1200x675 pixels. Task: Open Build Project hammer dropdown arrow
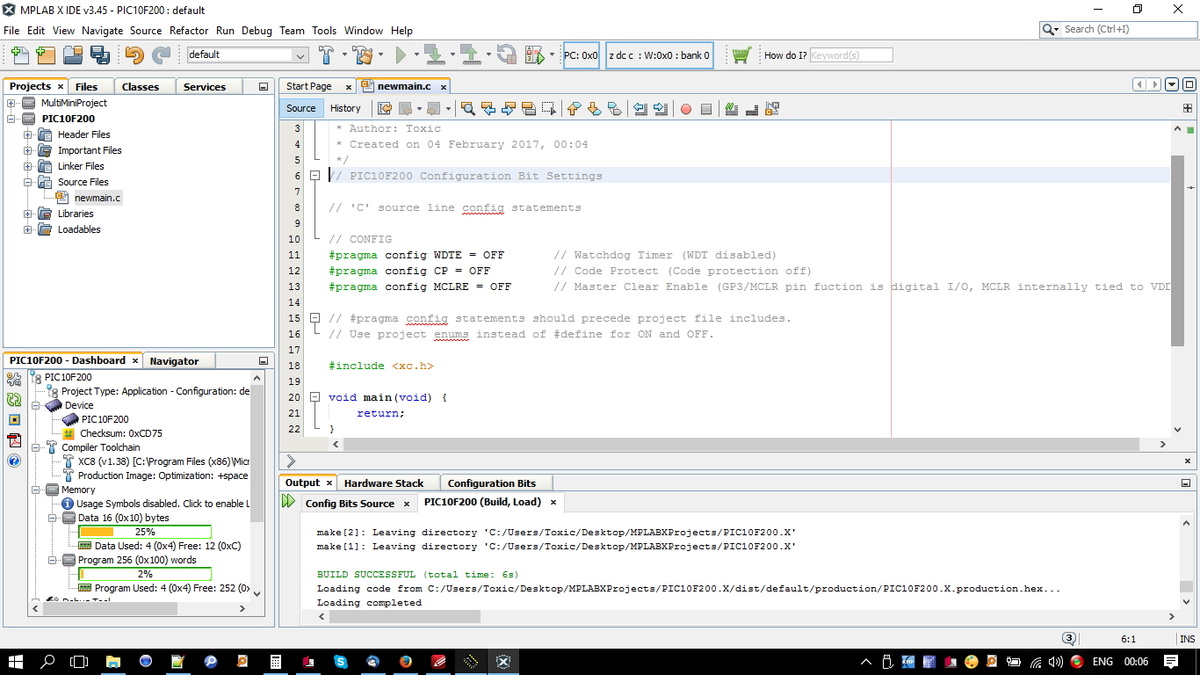(344, 55)
